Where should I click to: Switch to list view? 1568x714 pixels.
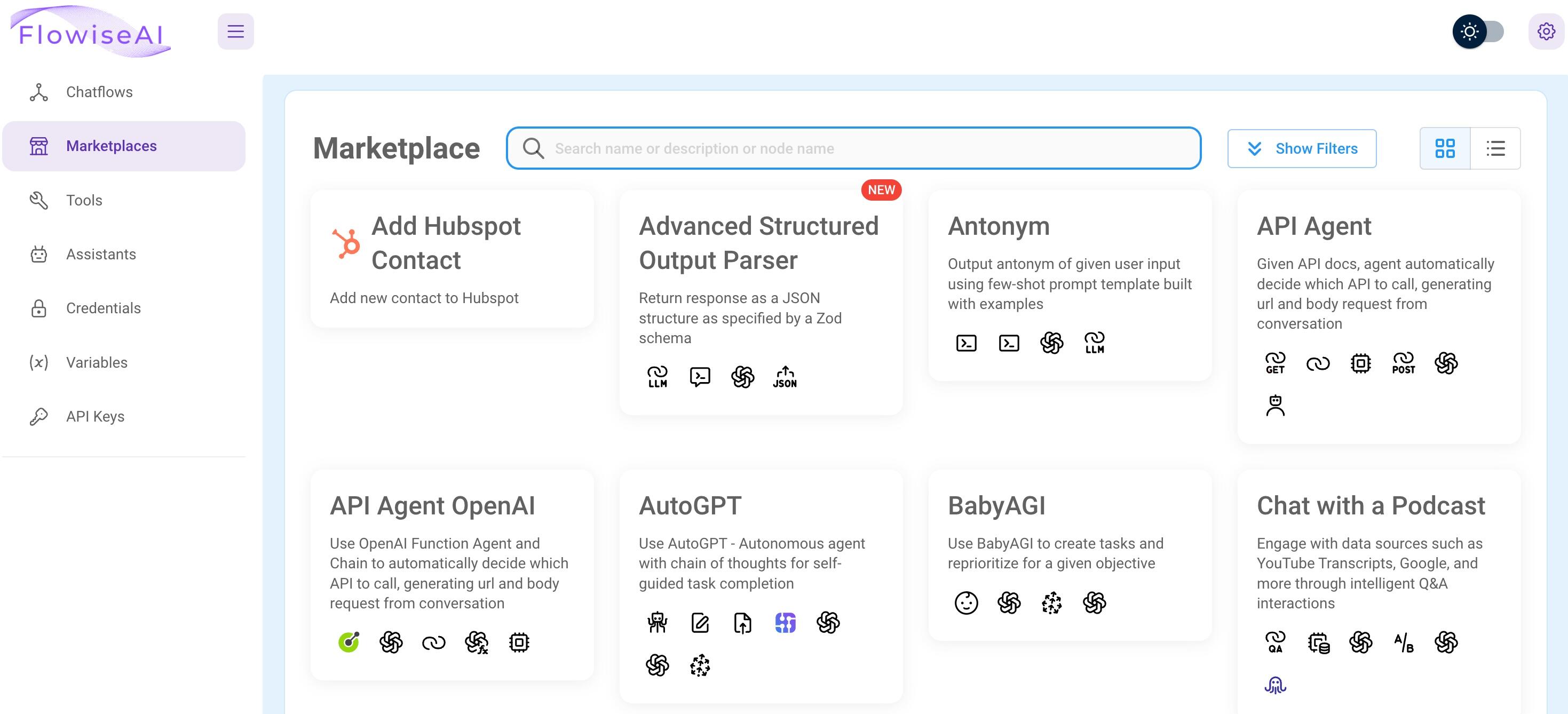(x=1495, y=148)
